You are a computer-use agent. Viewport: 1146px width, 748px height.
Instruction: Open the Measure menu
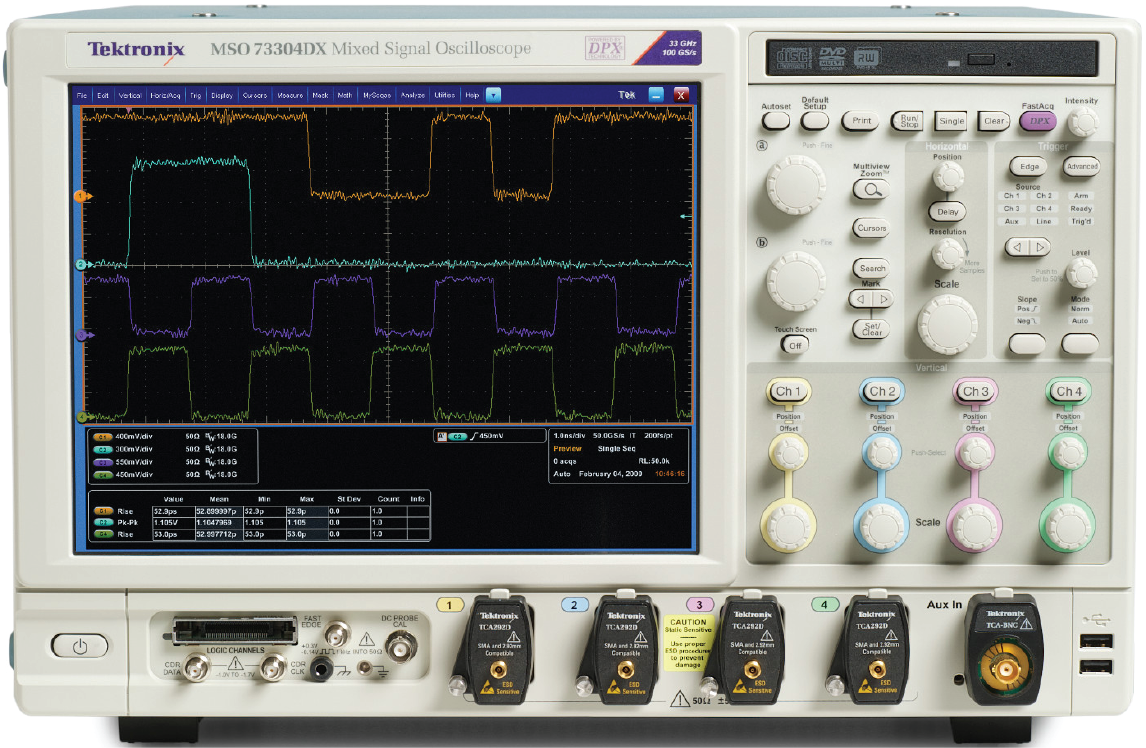coord(290,95)
